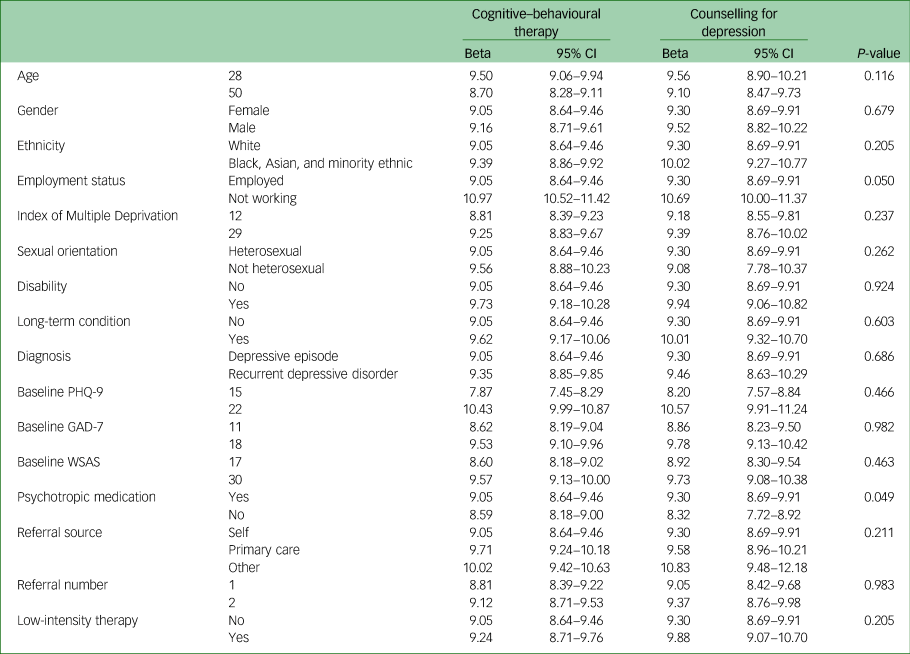Click the 'Not heterosexual' category cell
The height and width of the screenshot is (654, 910).
(276, 268)
